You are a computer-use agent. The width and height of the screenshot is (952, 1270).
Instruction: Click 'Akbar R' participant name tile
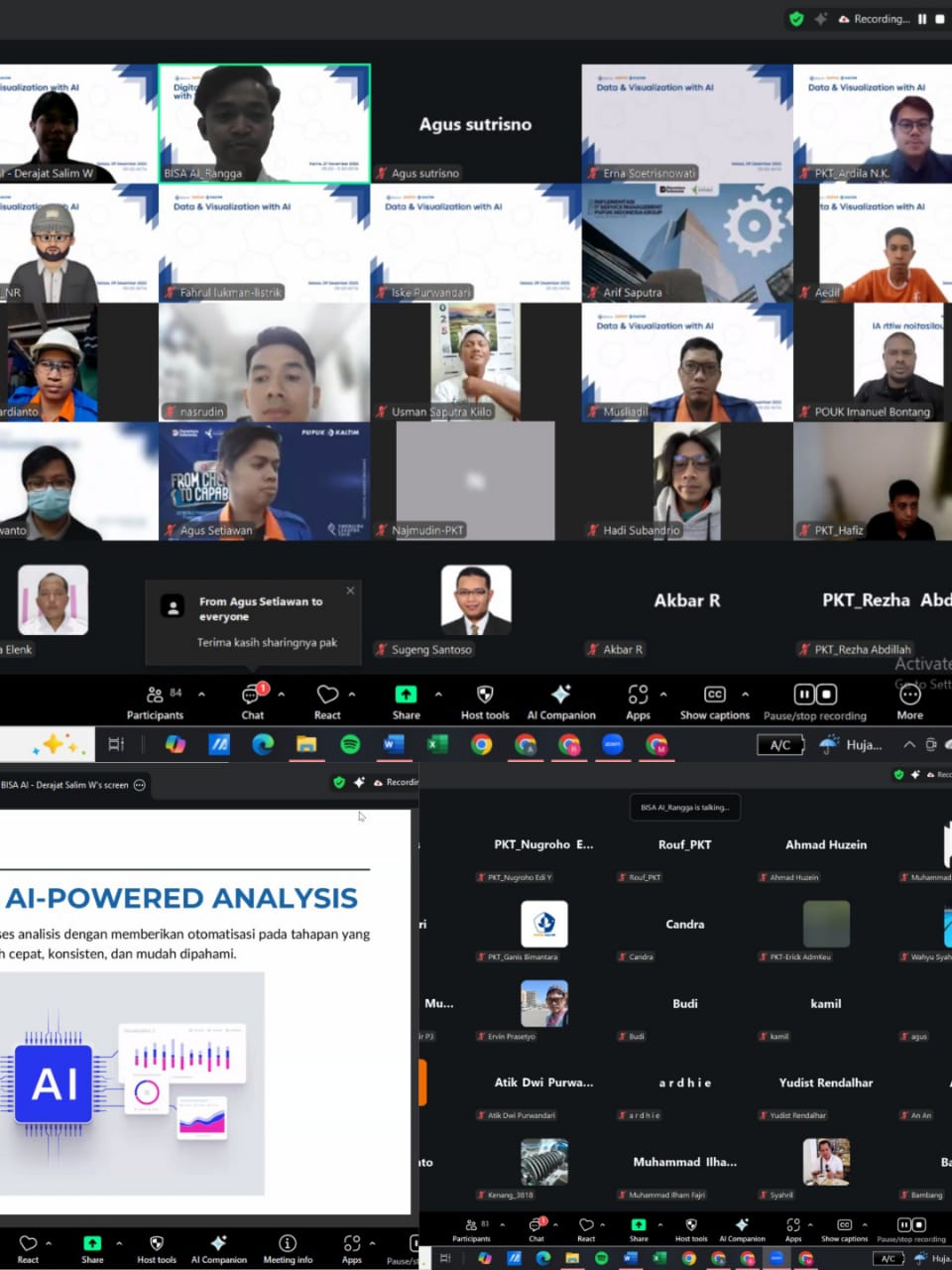687,600
